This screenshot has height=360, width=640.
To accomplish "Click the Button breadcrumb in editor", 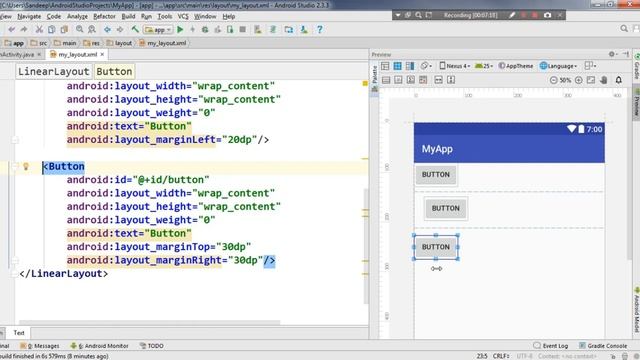I will point(114,71).
